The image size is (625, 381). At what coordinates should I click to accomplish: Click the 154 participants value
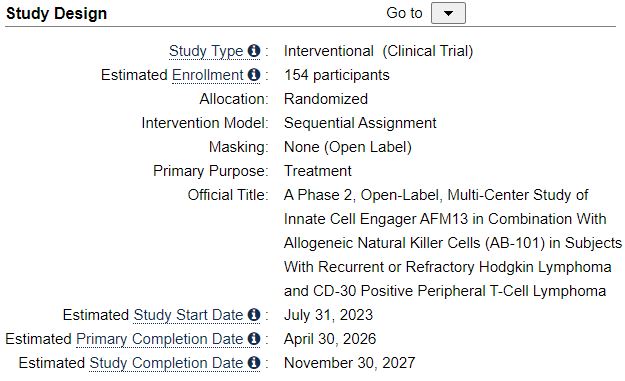[x=337, y=75]
